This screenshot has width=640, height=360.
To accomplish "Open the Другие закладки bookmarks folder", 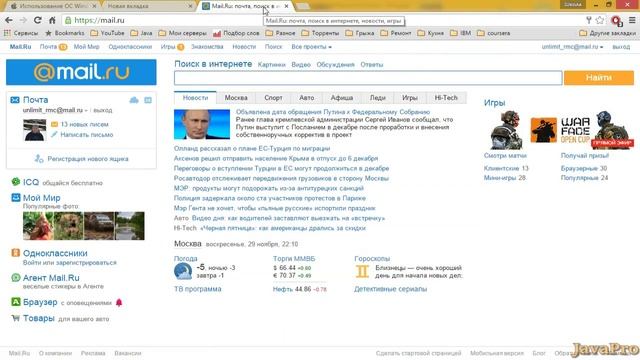I will [607, 33].
